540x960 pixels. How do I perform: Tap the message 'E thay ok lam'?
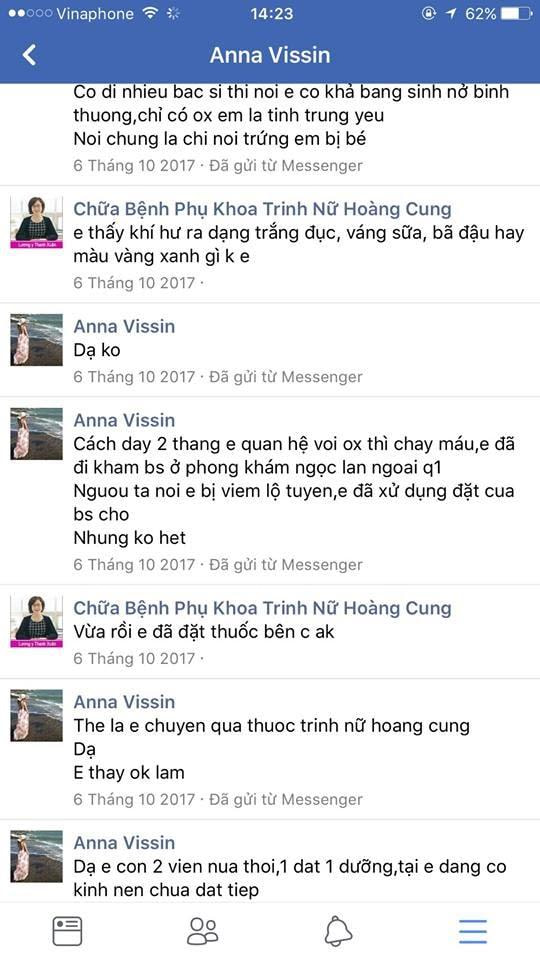point(129,773)
